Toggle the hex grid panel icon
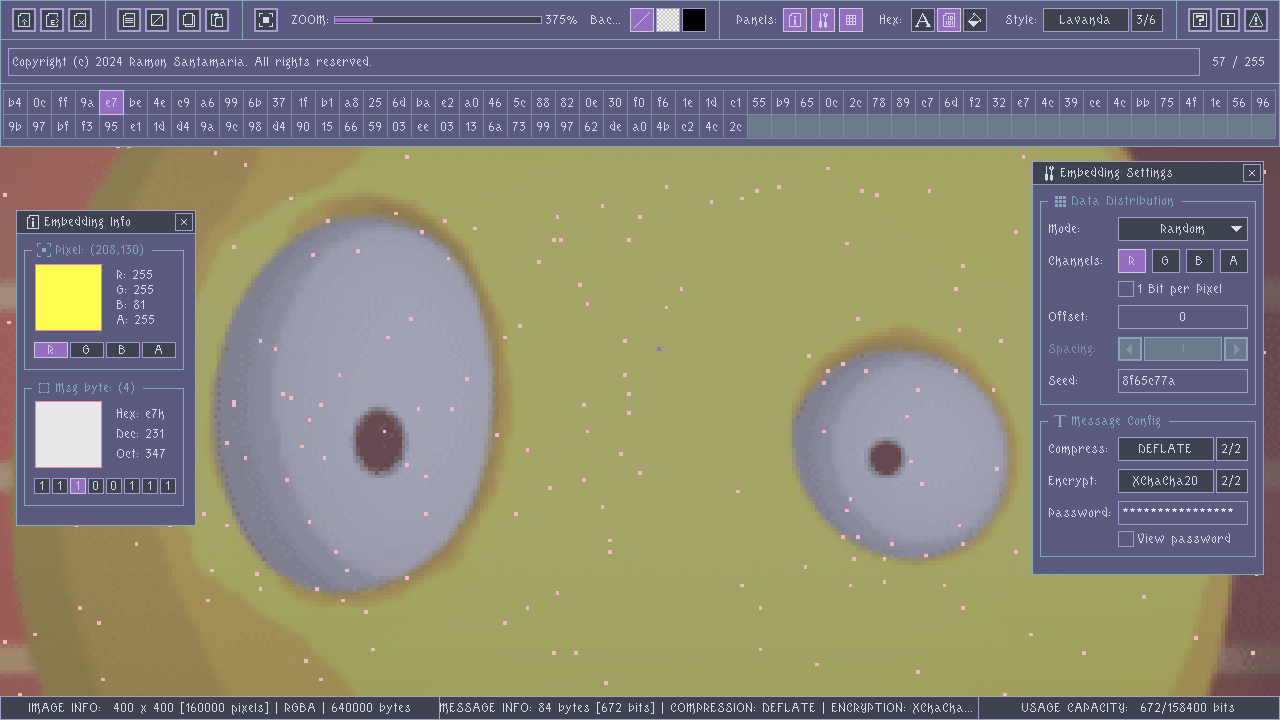This screenshot has width=1280, height=720. pos(851,20)
